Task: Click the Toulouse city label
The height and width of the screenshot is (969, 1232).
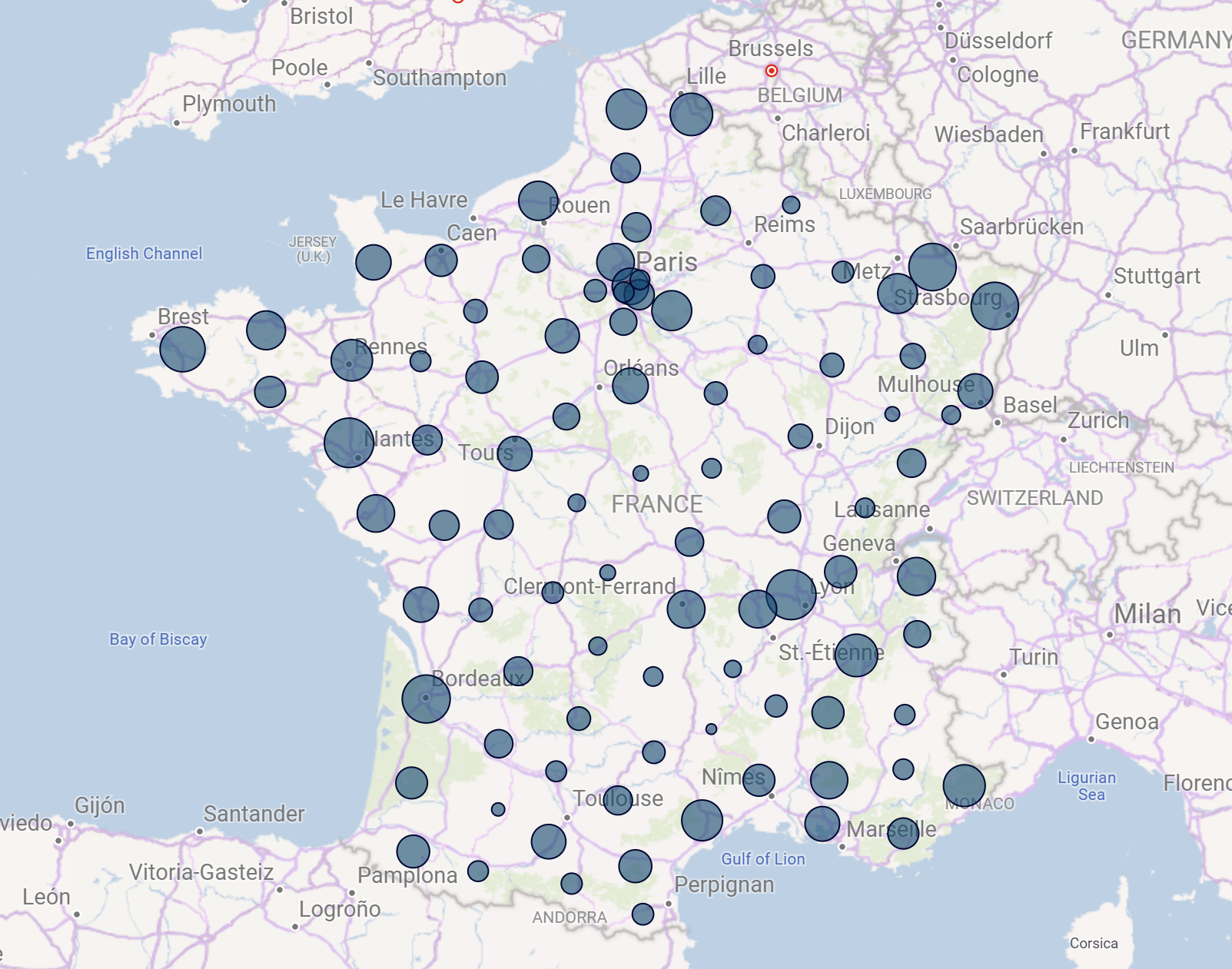Action: (618, 798)
